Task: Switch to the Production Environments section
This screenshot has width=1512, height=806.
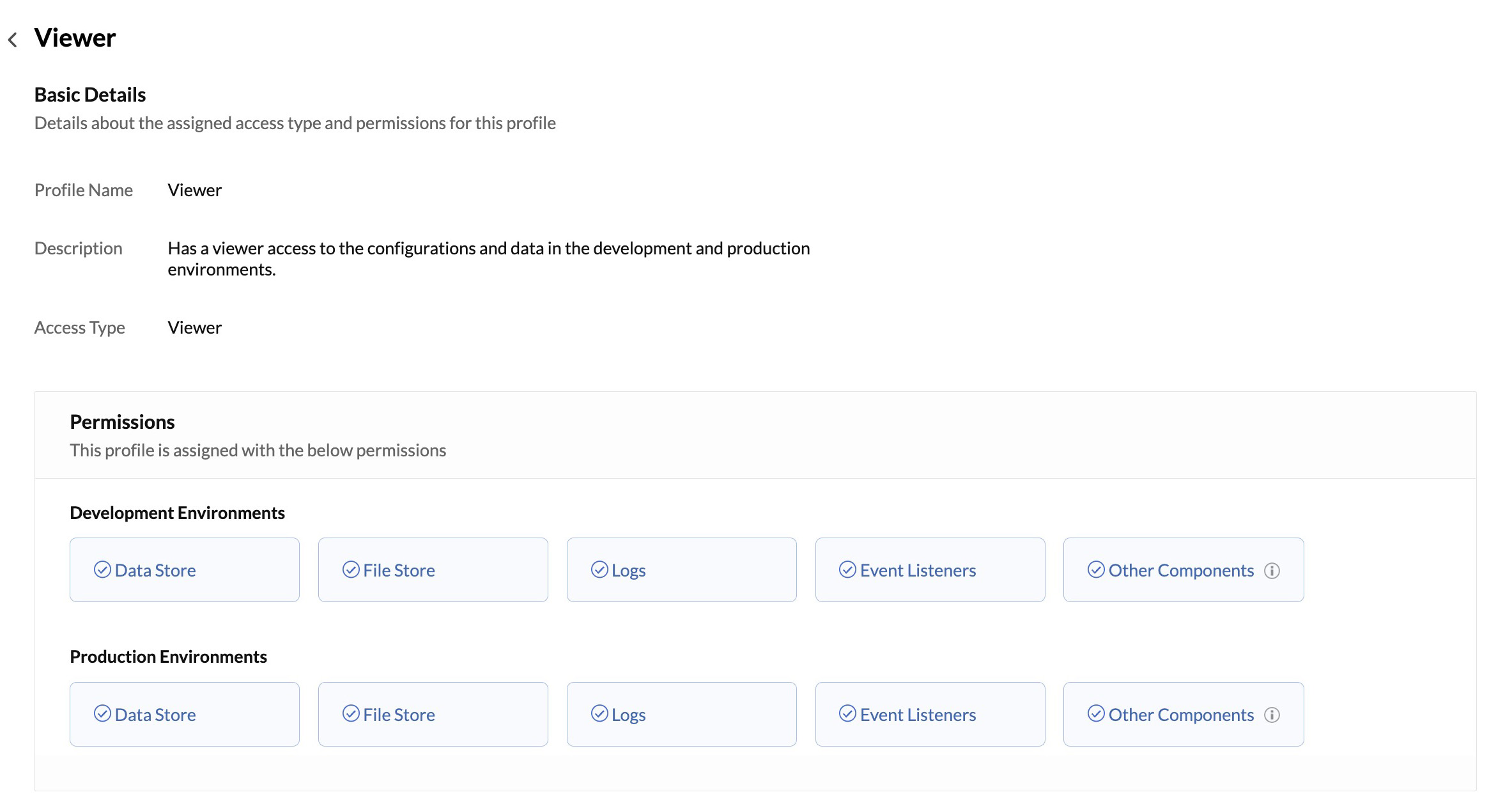Action: tap(168, 656)
